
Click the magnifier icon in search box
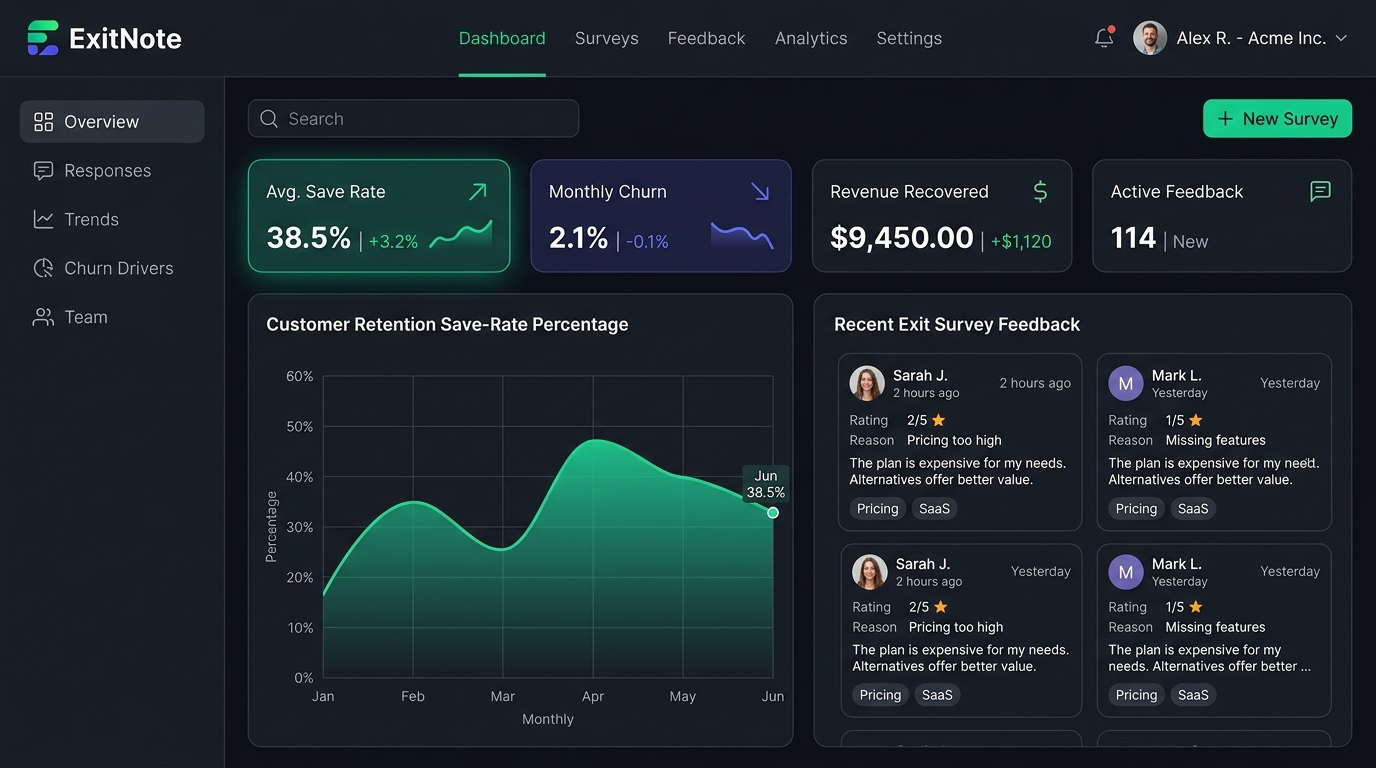[x=269, y=119]
